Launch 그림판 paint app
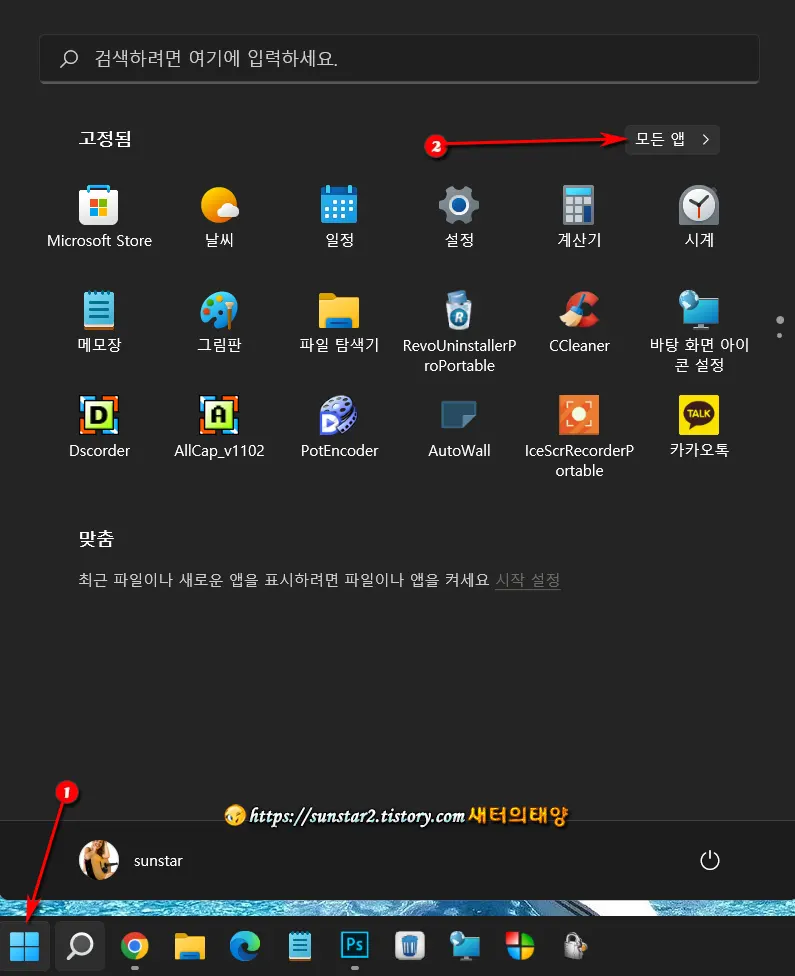The image size is (795, 976). 219,321
